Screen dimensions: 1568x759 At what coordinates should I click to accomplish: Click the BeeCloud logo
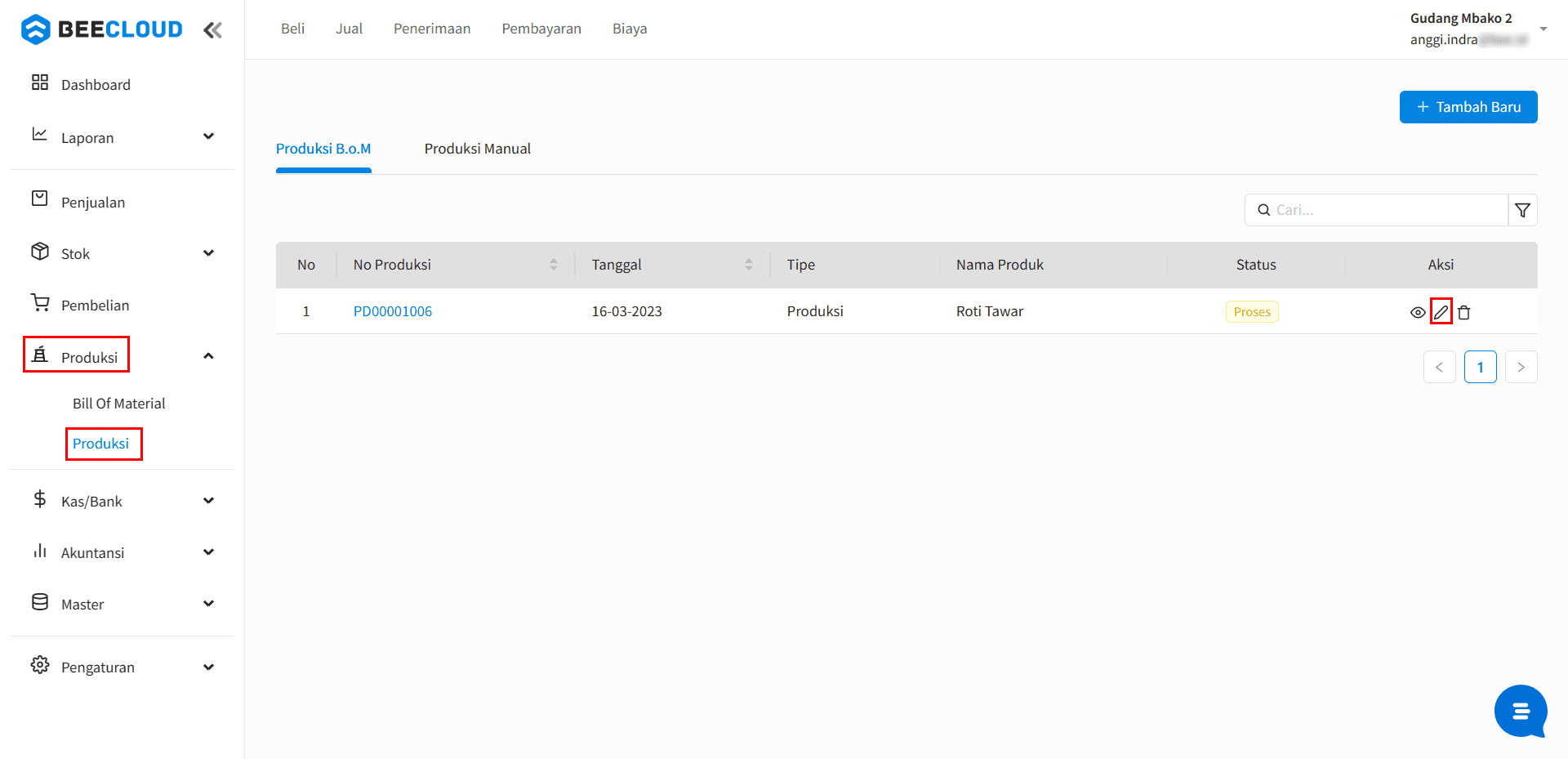(x=102, y=29)
